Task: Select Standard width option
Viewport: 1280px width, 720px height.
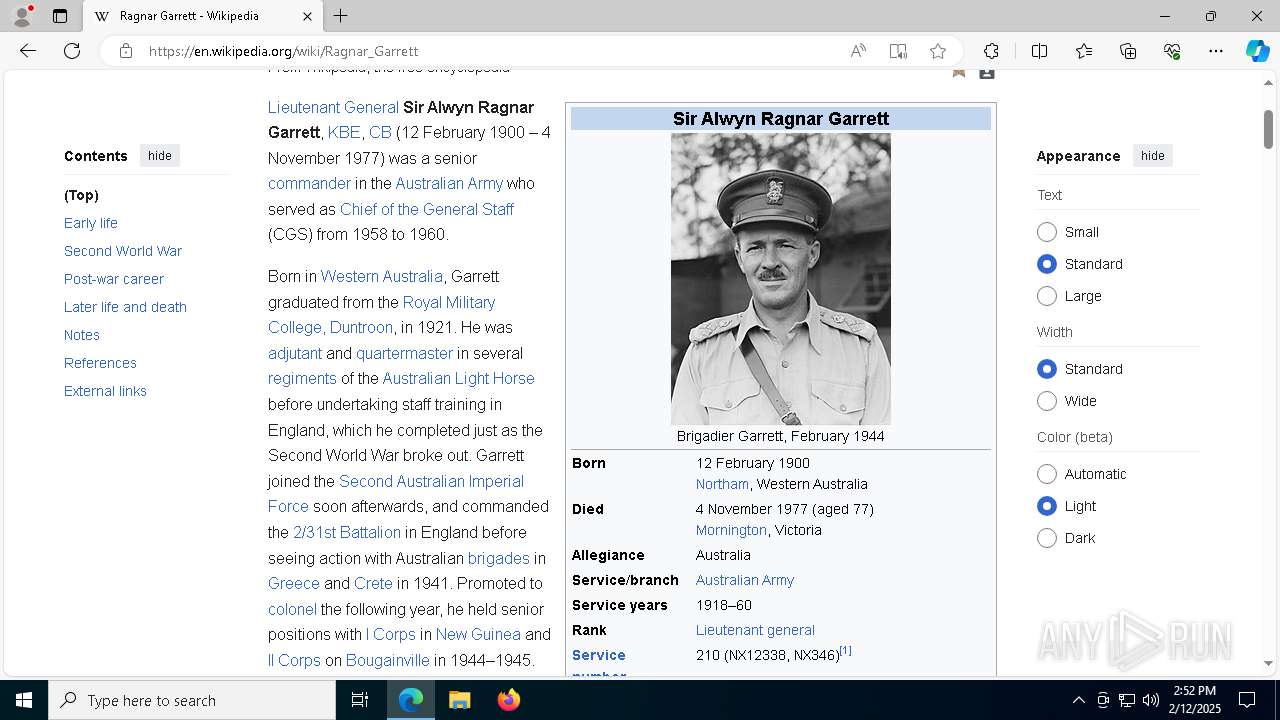Action: (1047, 369)
